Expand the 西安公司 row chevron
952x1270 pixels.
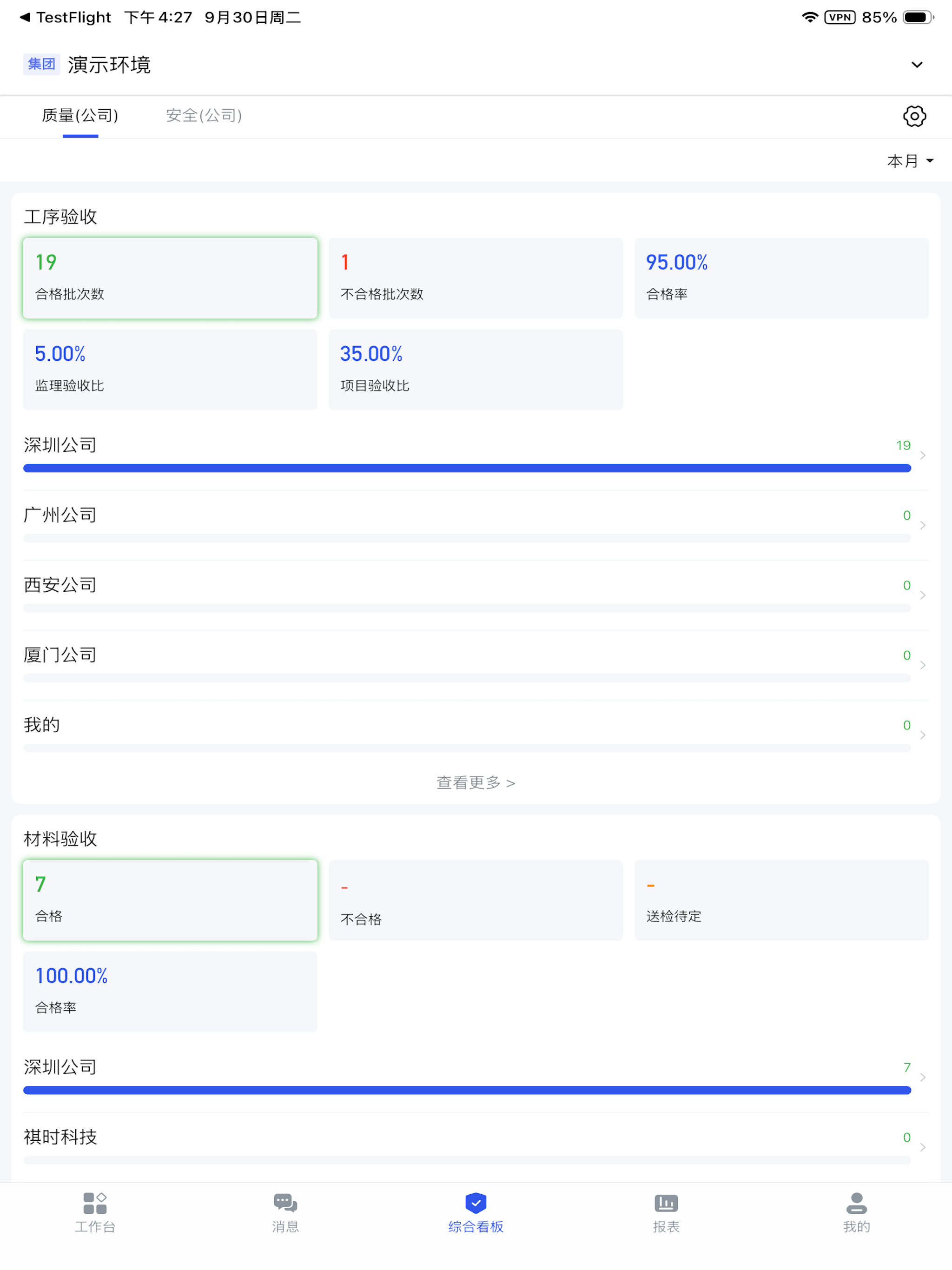coord(923,595)
